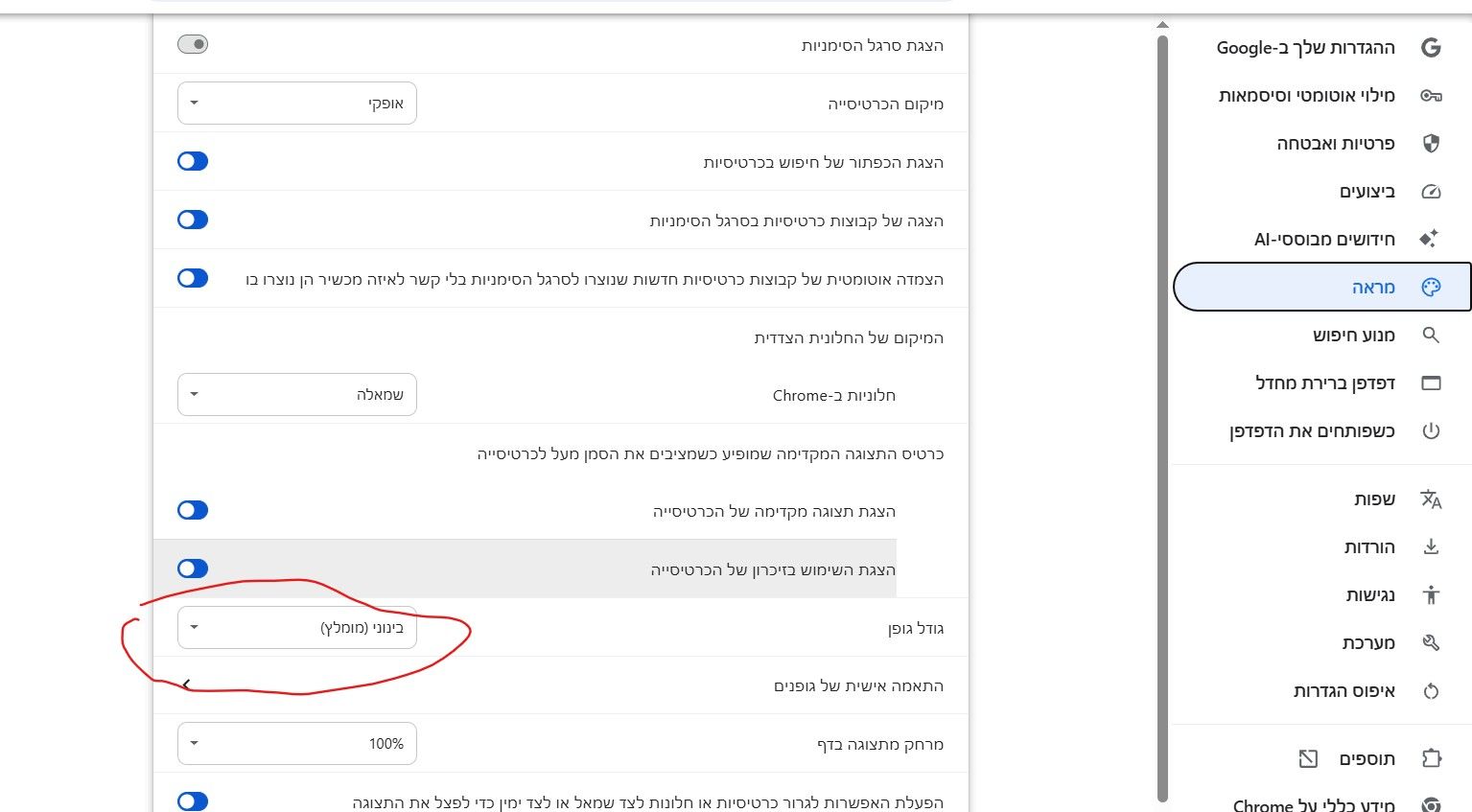Toggle the show bookmarks bar switch
The width and height of the screenshot is (1472, 812).
coord(193,44)
